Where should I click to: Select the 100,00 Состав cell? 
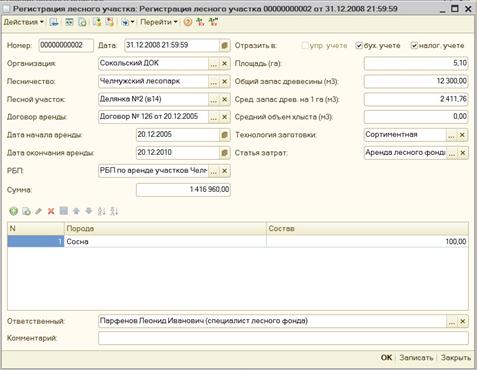coord(367,242)
